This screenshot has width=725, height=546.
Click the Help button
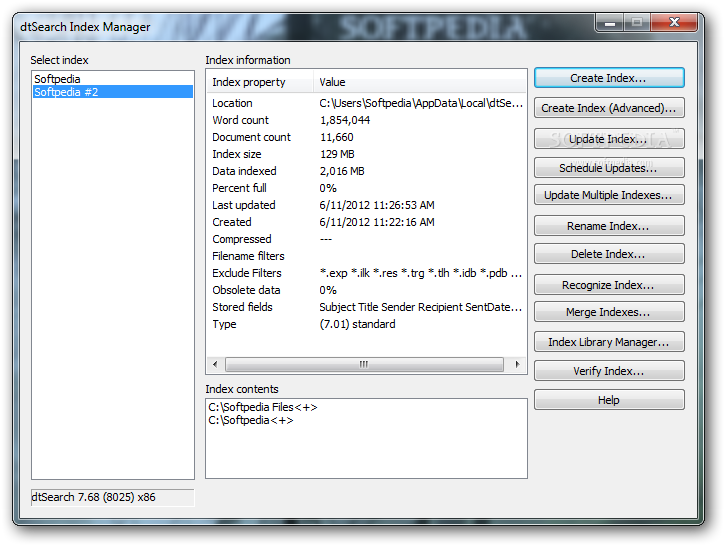(609, 400)
